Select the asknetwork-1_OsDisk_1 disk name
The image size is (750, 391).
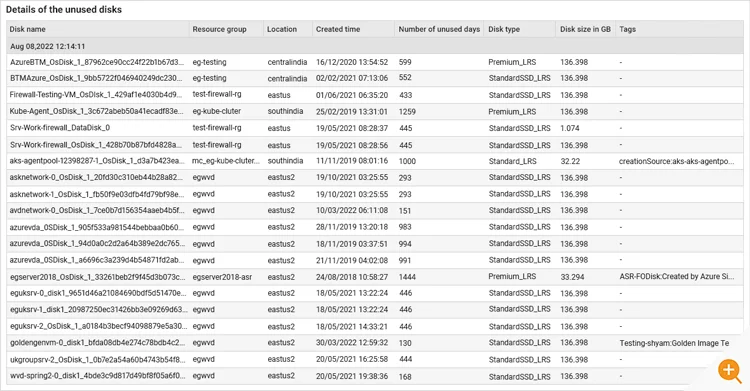(x=97, y=194)
